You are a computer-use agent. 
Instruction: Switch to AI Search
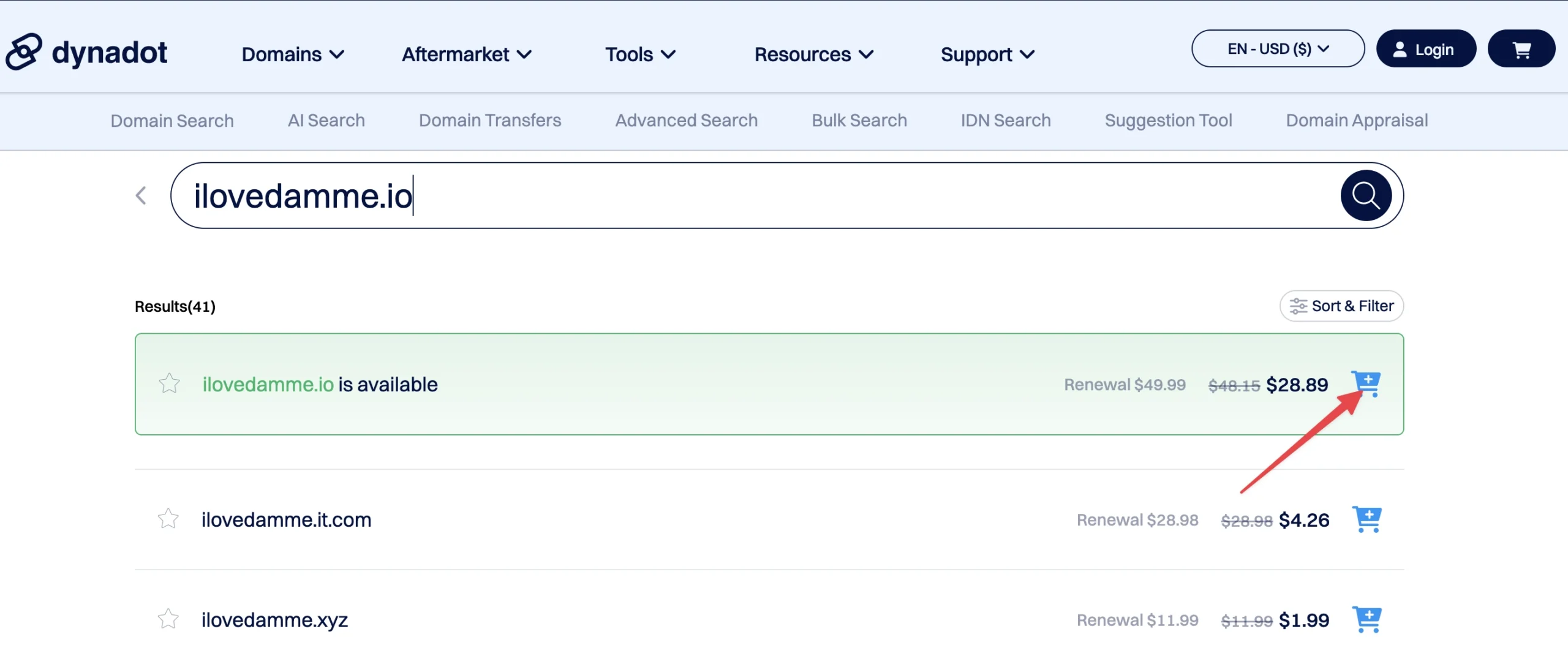(x=326, y=121)
